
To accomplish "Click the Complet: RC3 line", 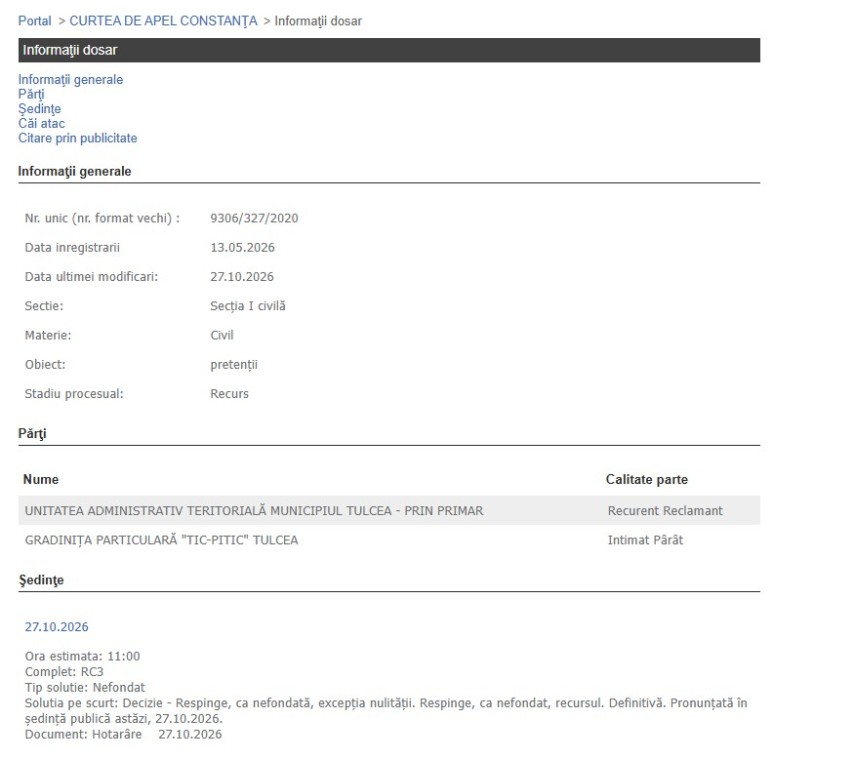I will pyautogui.click(x=64, y=672).
